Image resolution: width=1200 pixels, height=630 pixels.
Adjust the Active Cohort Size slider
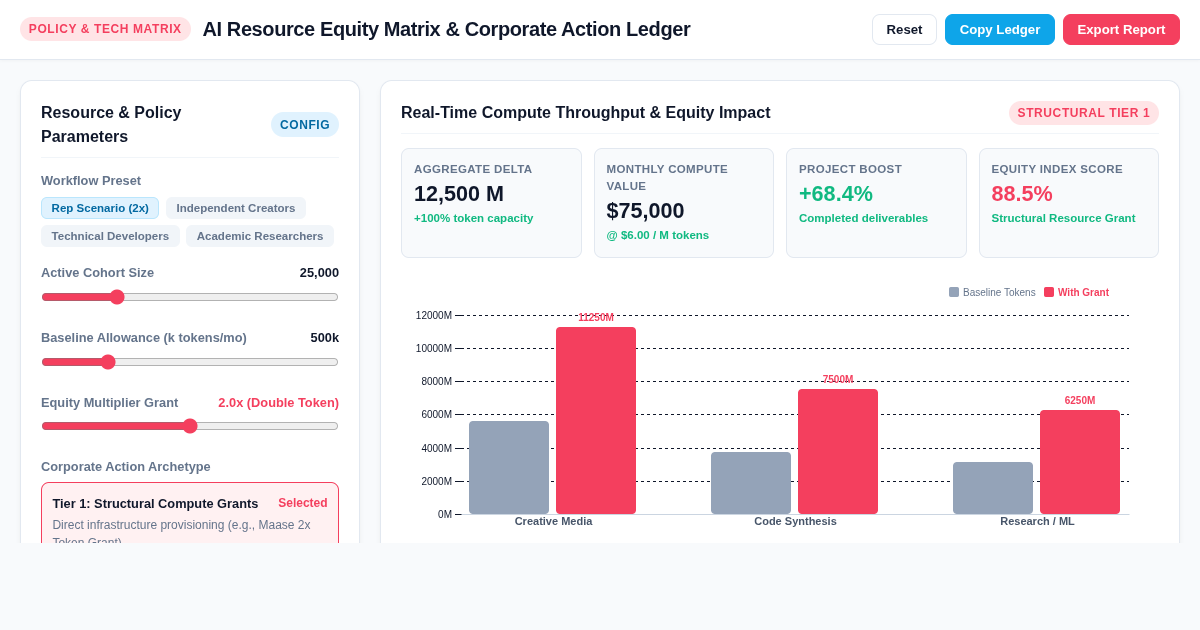click(x=190, y=297)
